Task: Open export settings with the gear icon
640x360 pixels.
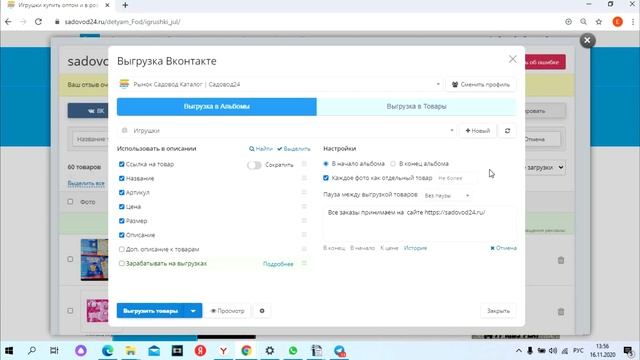Action: pyautogui.click(x=262, y=311)
